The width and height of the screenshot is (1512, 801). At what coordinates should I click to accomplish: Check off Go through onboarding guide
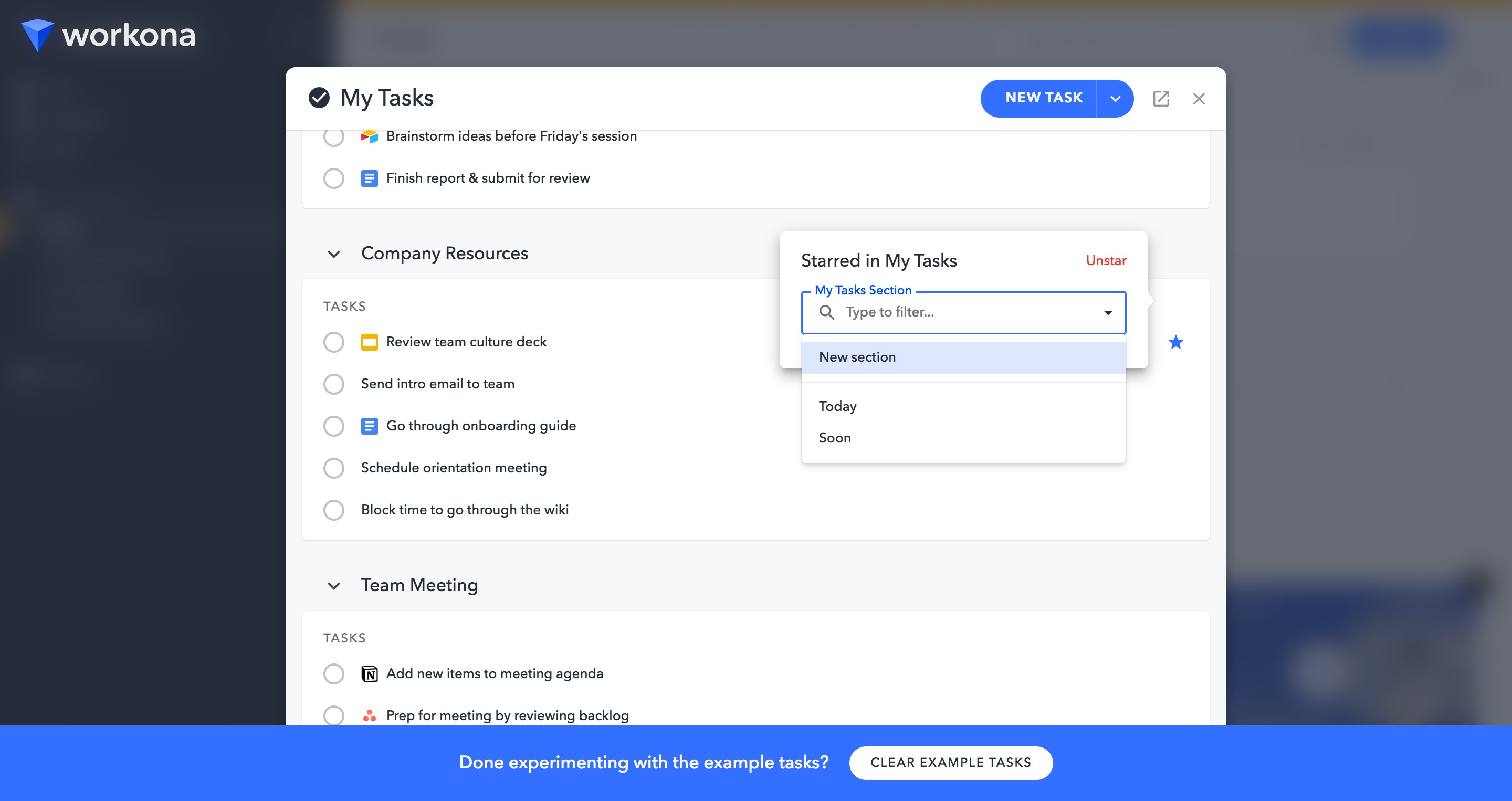333,426
